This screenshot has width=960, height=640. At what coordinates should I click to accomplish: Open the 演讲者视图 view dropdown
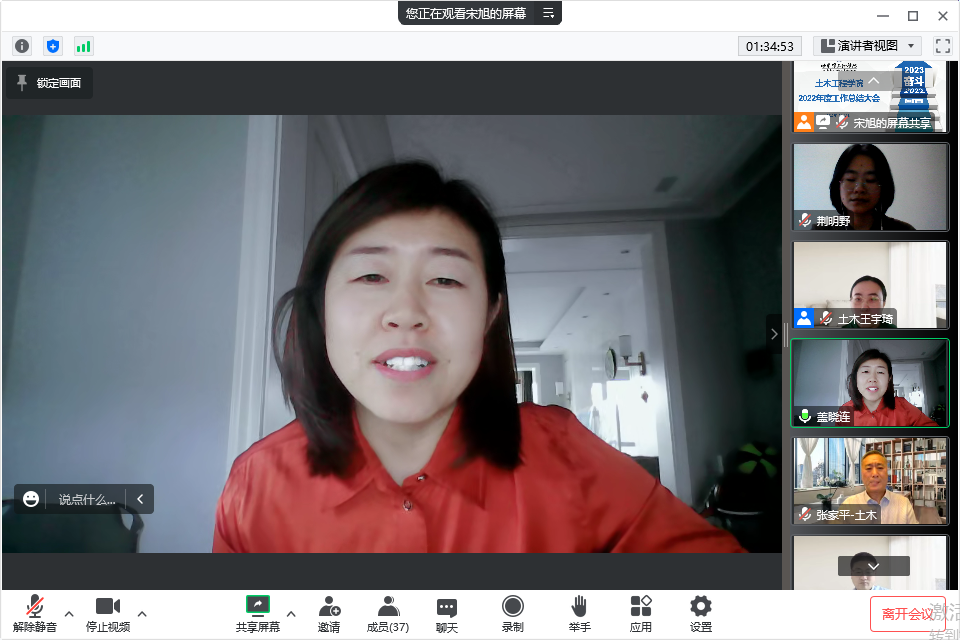coord(867,46)
